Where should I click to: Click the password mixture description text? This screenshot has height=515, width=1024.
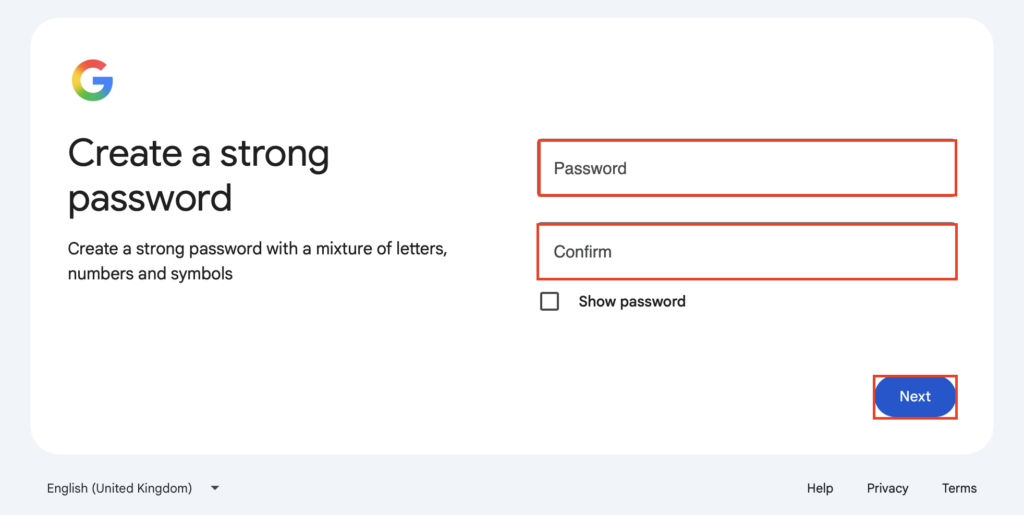tap(257, 261)
